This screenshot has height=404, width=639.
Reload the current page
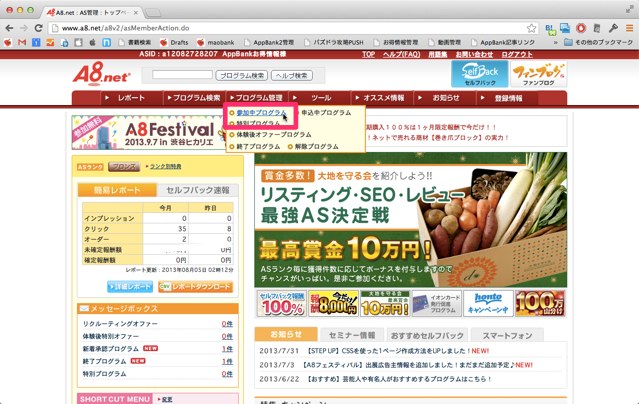[x=38, y=28]
